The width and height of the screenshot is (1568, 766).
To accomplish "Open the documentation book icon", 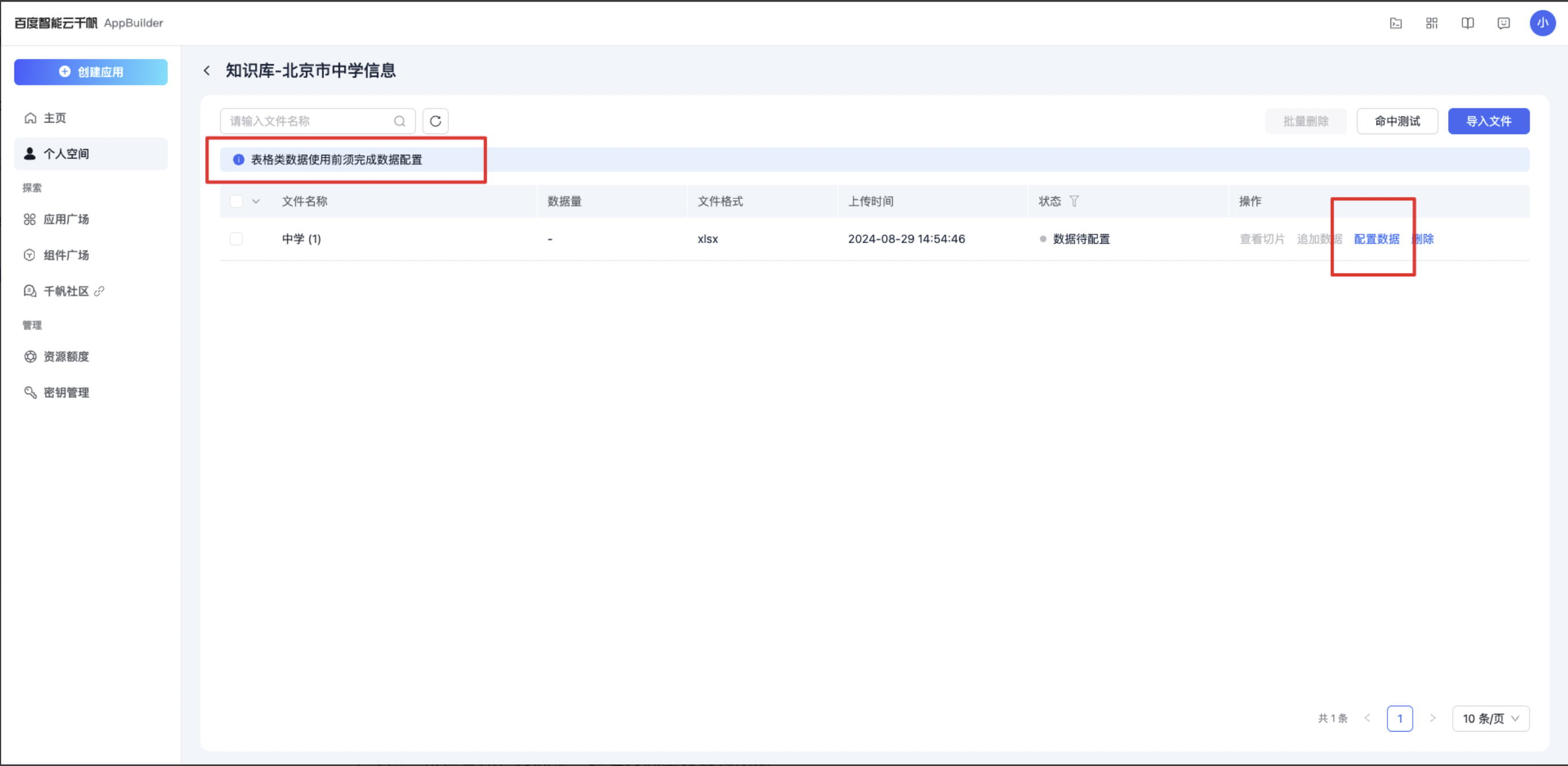I will [1468, 23].
